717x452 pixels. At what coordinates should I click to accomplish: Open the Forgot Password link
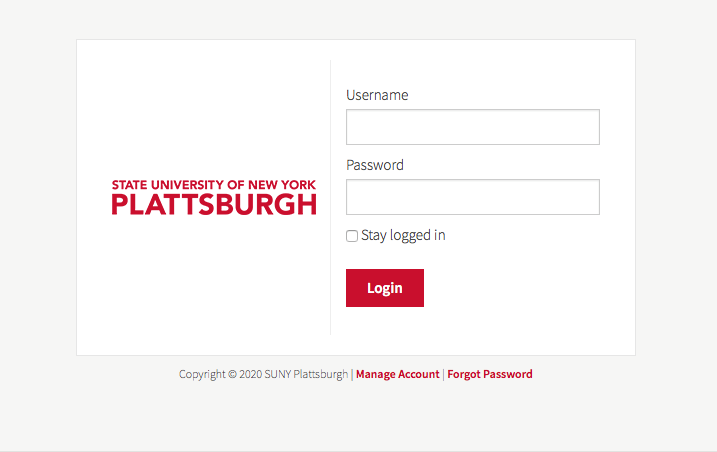coord(490,374)
